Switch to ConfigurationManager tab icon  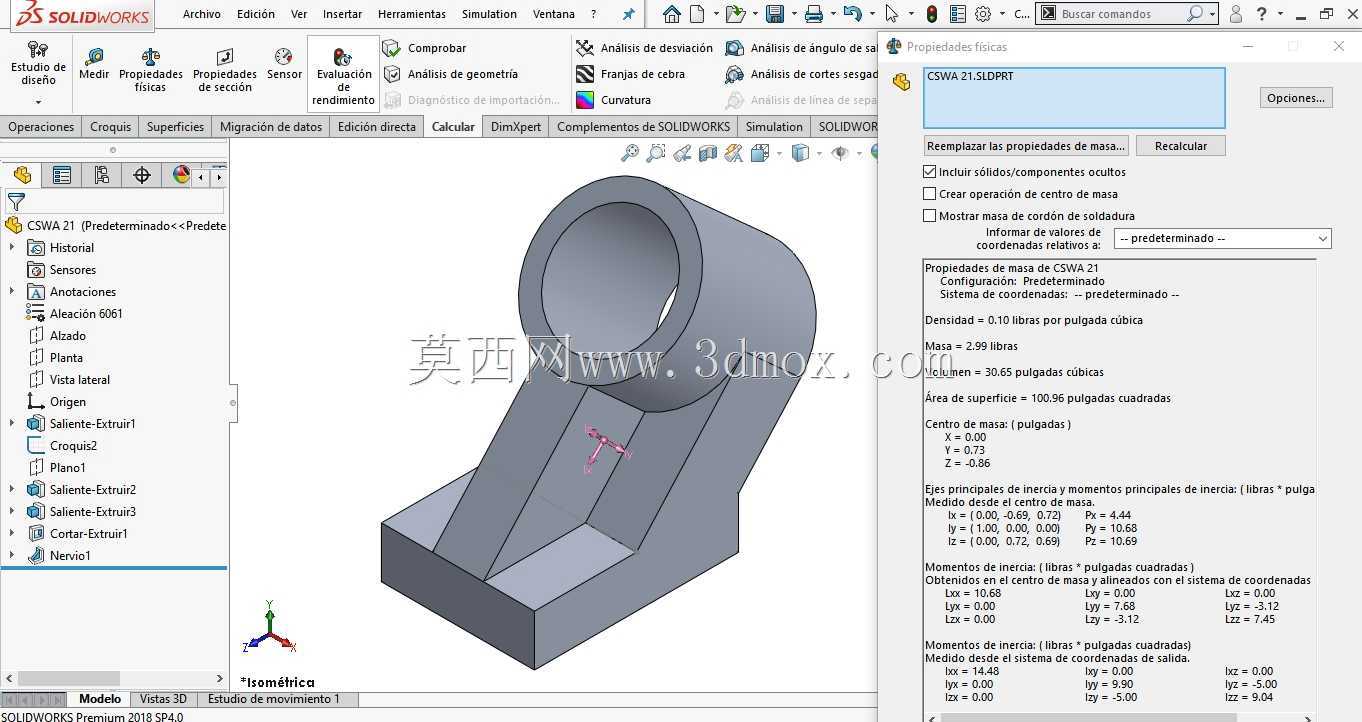102,175
